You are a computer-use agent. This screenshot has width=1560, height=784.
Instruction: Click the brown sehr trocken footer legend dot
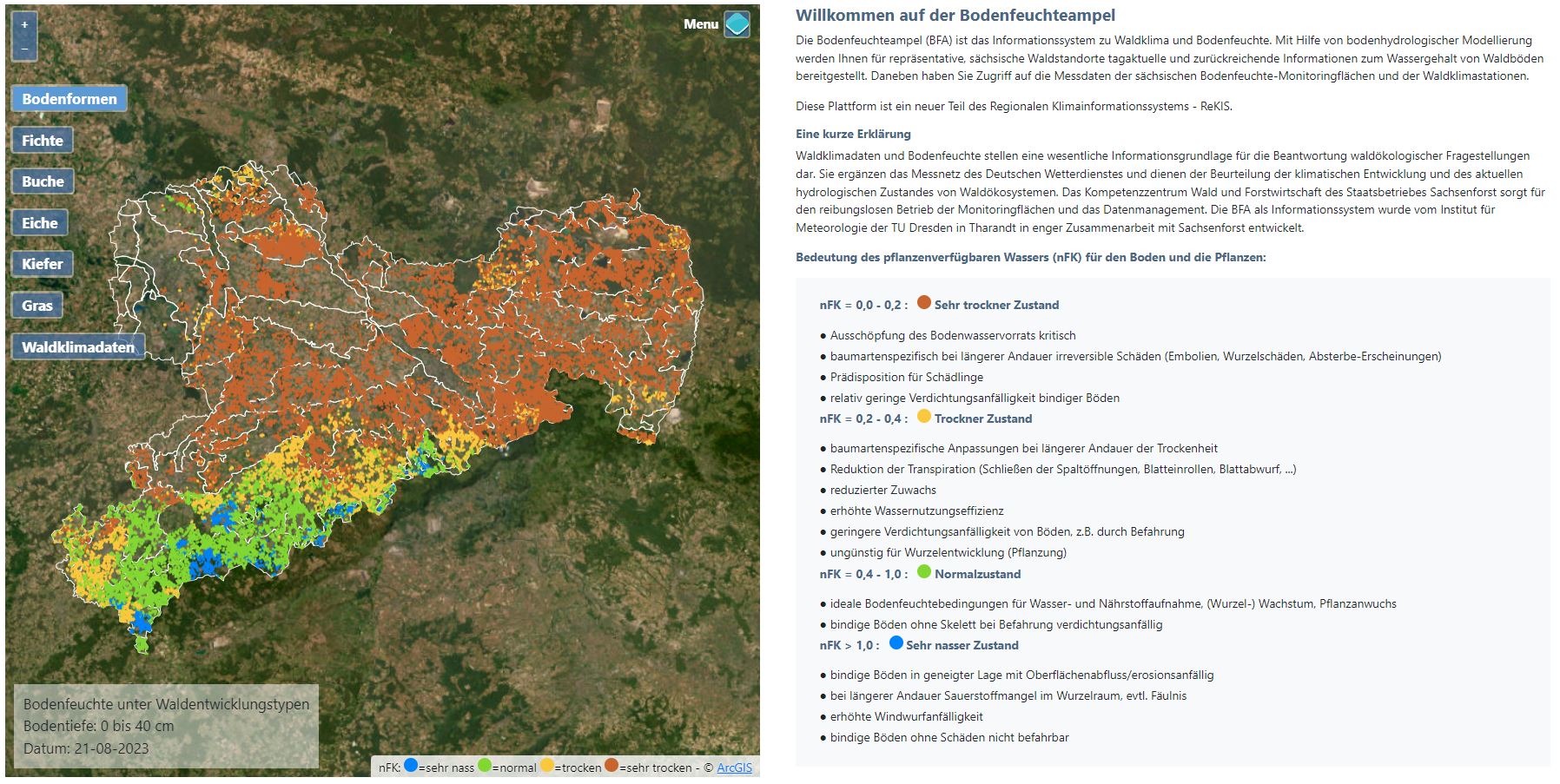611,766
